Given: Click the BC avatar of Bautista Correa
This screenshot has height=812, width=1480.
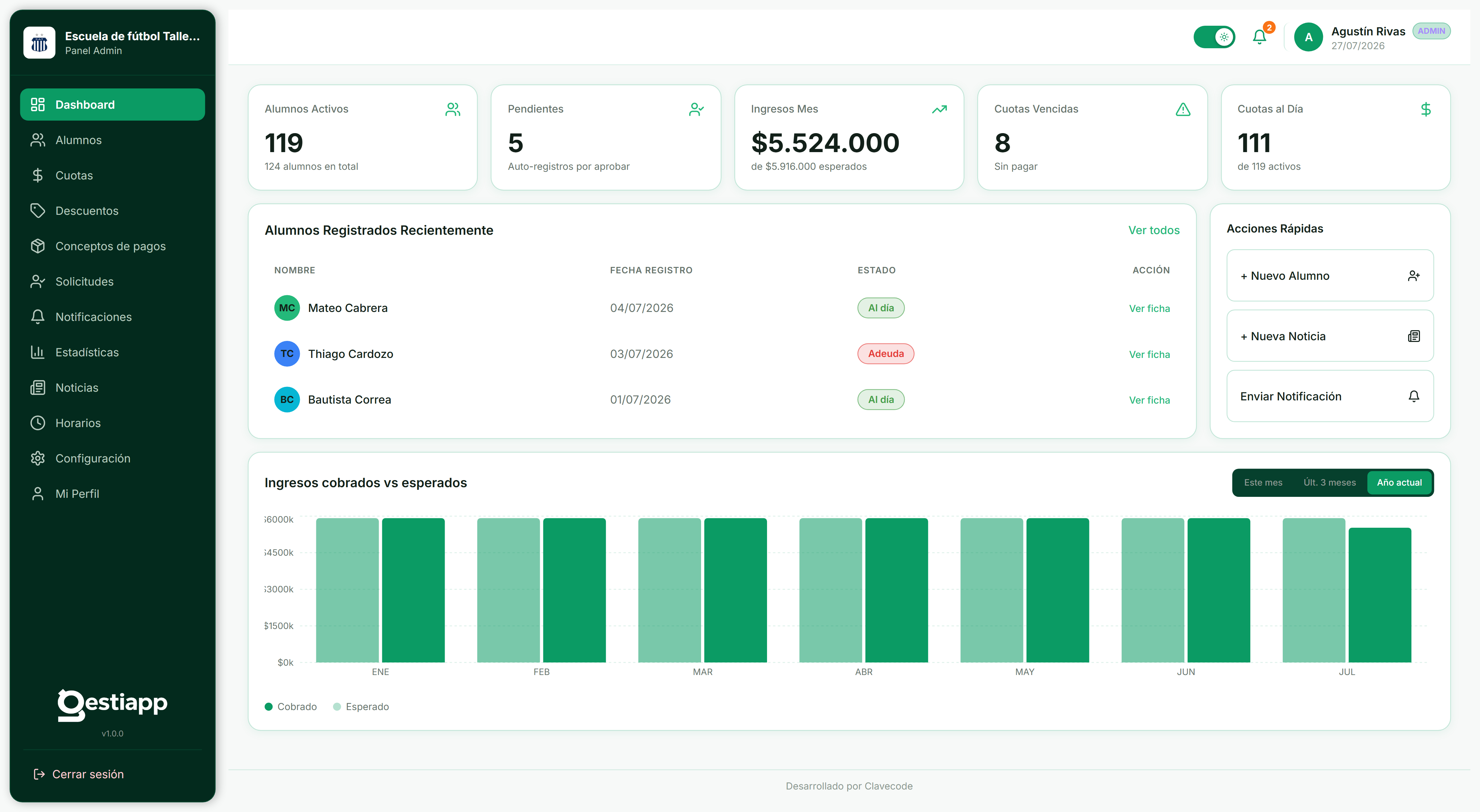Looking at the screenshot, I should pos(287,400).
